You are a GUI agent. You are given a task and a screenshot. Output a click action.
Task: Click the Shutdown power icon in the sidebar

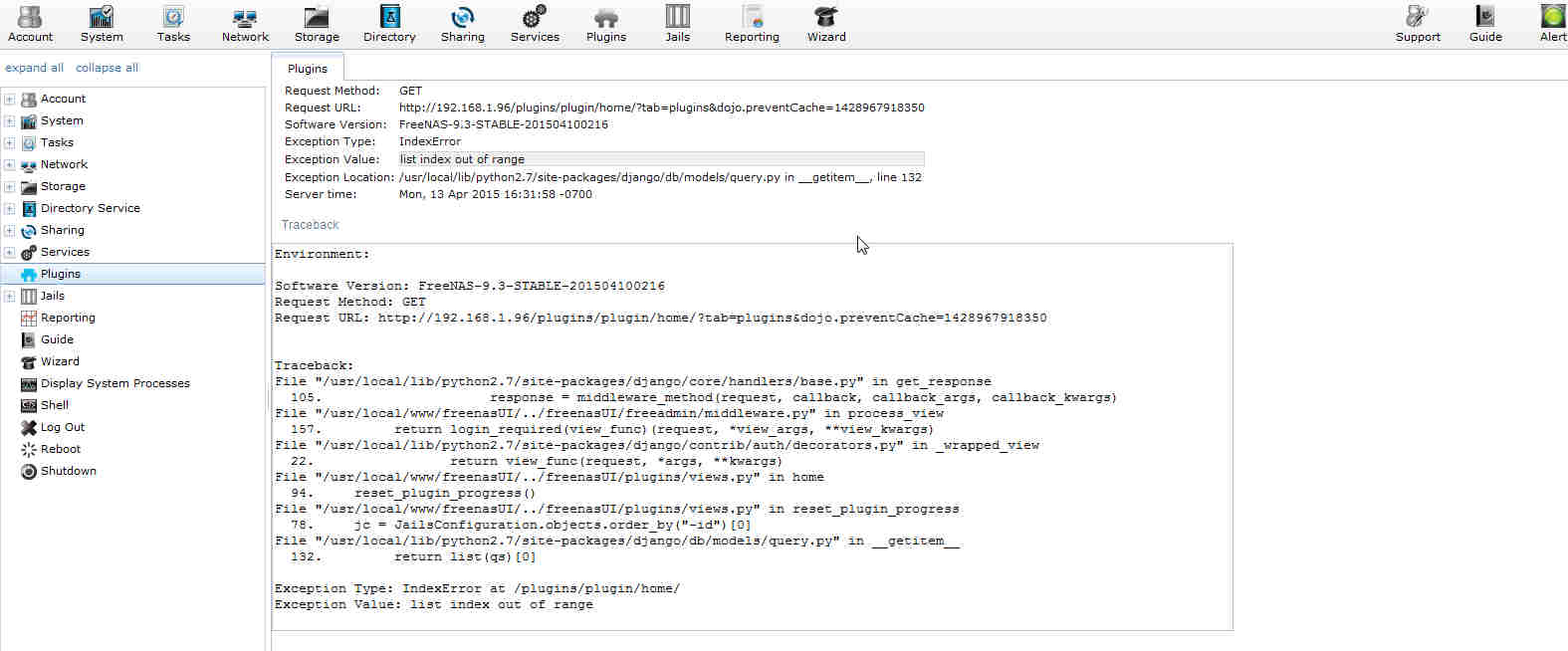[x=29, y=472]
